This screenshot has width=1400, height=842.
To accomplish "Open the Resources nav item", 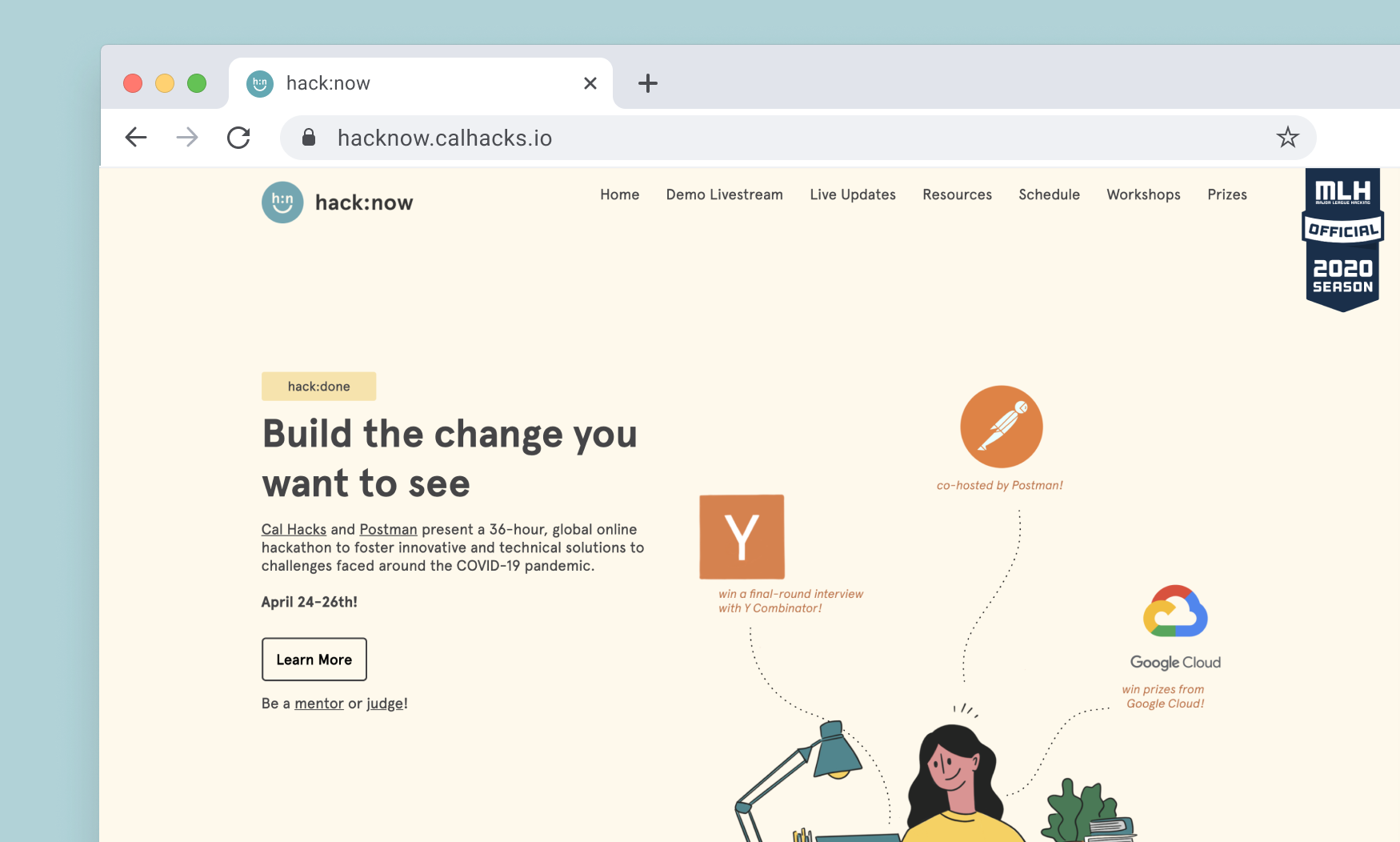I will coord(957,194).
